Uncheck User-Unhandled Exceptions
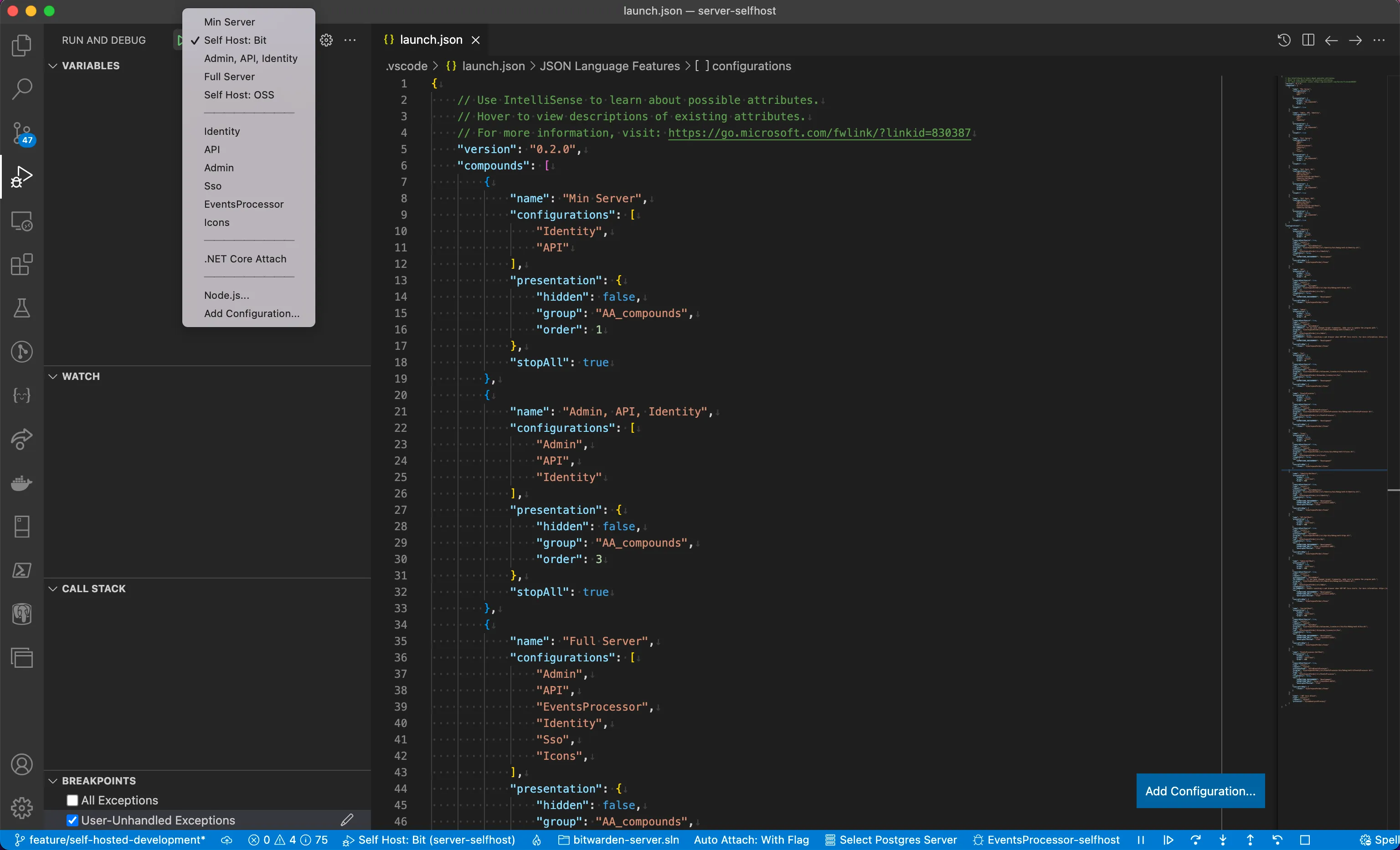Image resolution: width=1400 pixels, height=850 pixels. [72, 820]
